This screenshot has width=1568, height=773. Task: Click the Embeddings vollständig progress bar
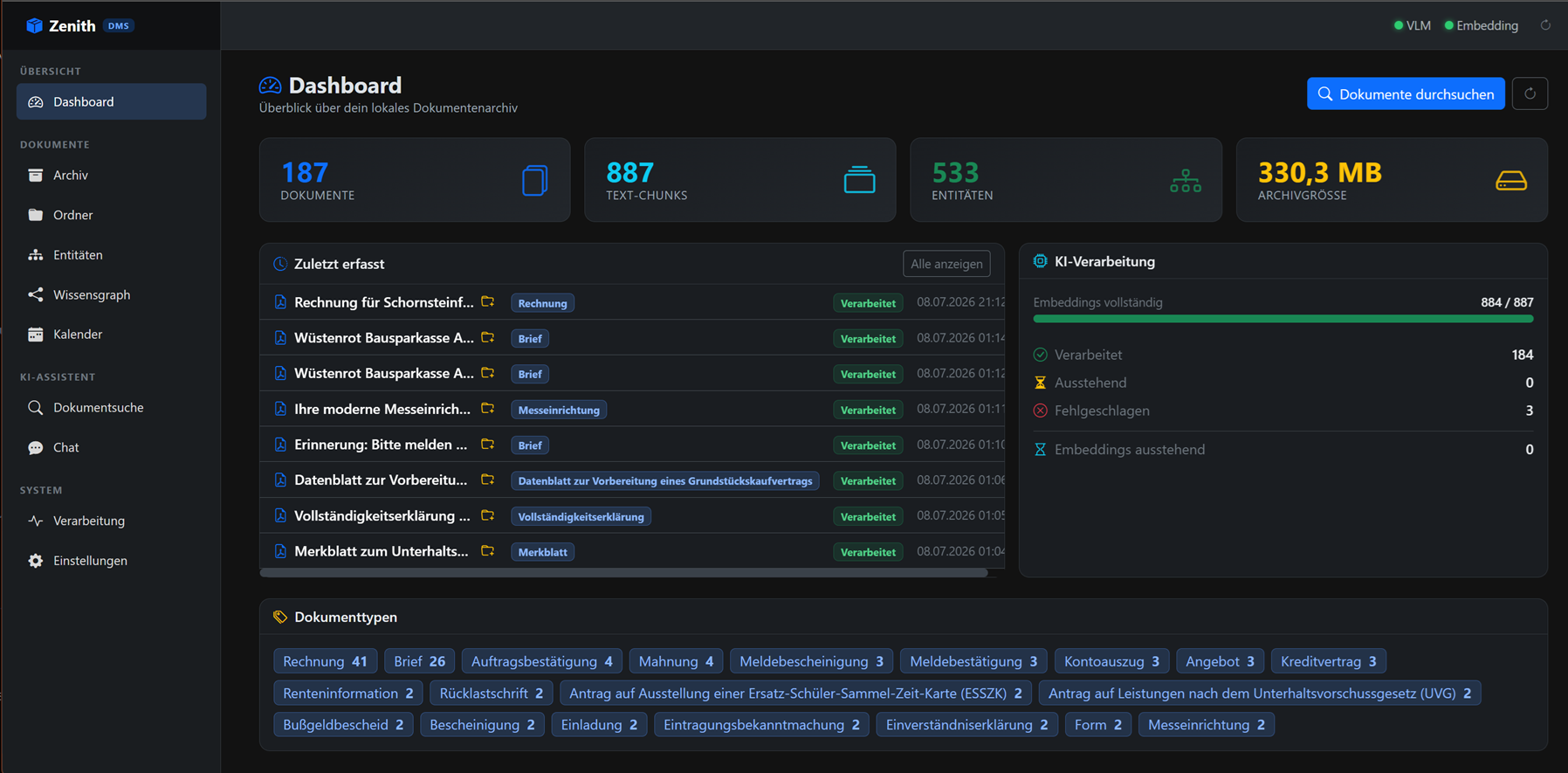(1283, 319)
